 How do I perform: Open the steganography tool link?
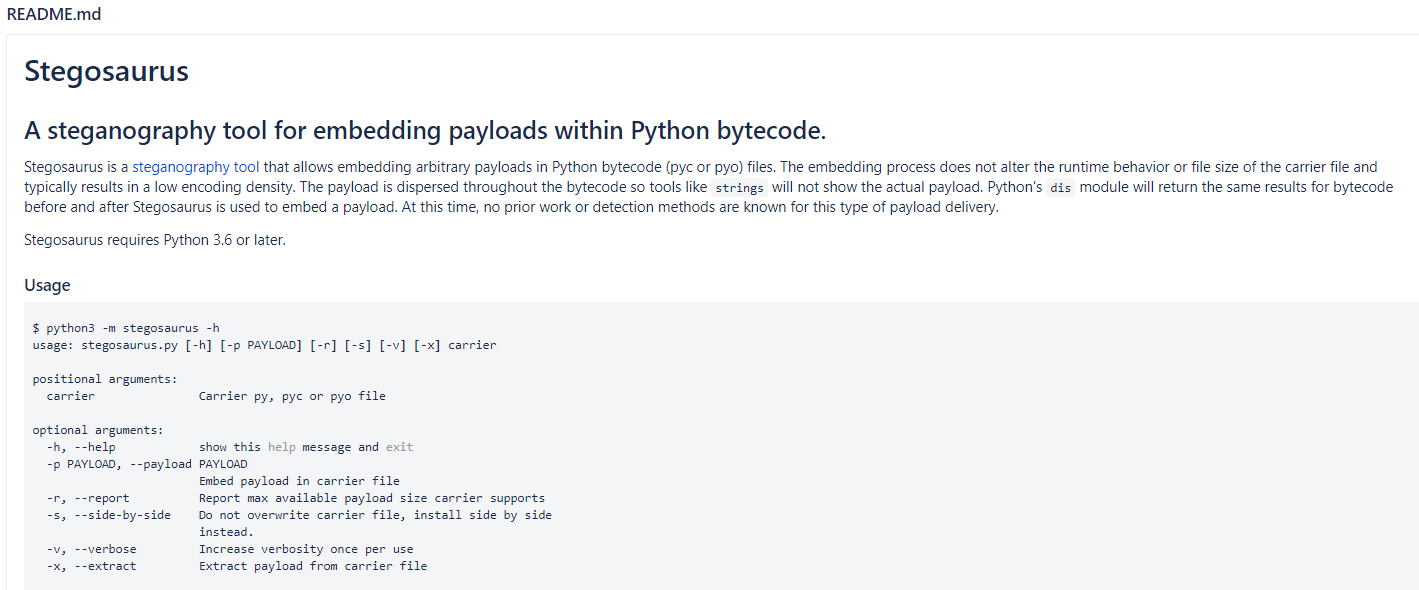pyautogui.click(x=195, y=167)
